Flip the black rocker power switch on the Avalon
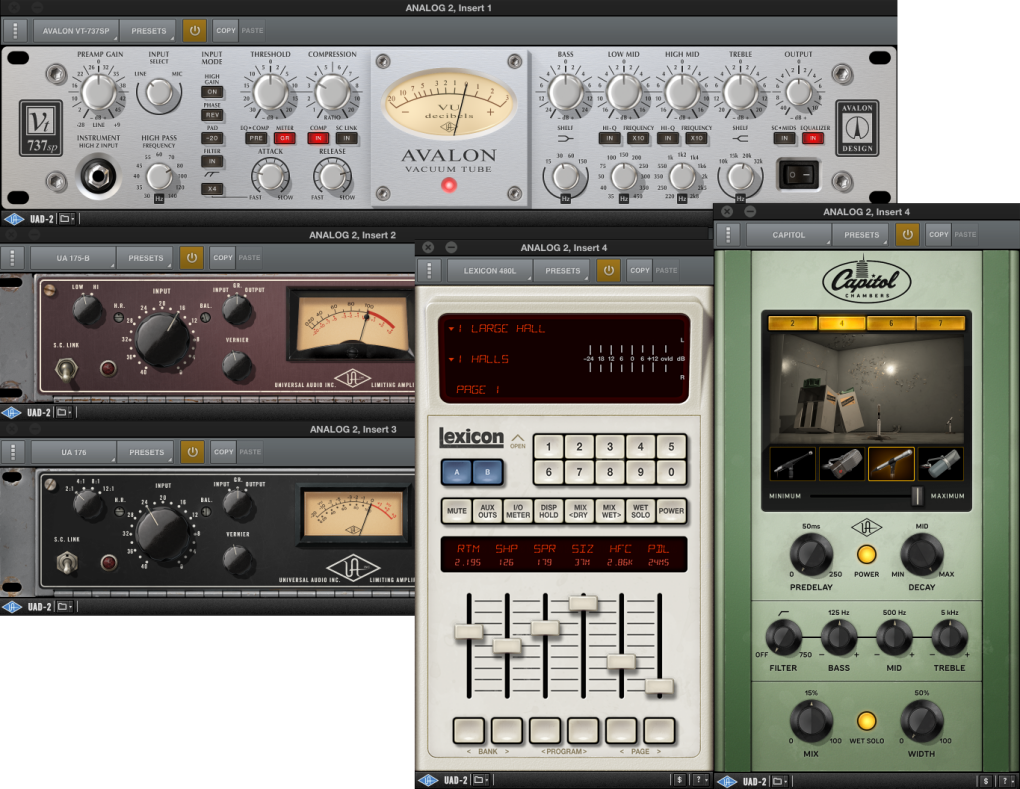 798,175
